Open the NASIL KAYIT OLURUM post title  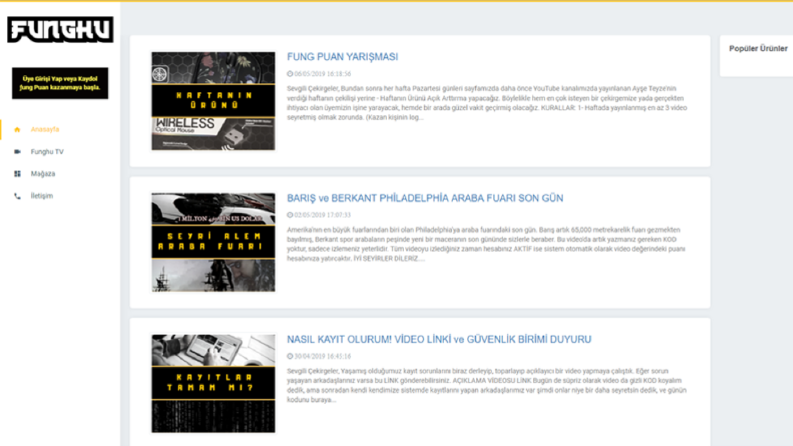coord(439,339)
